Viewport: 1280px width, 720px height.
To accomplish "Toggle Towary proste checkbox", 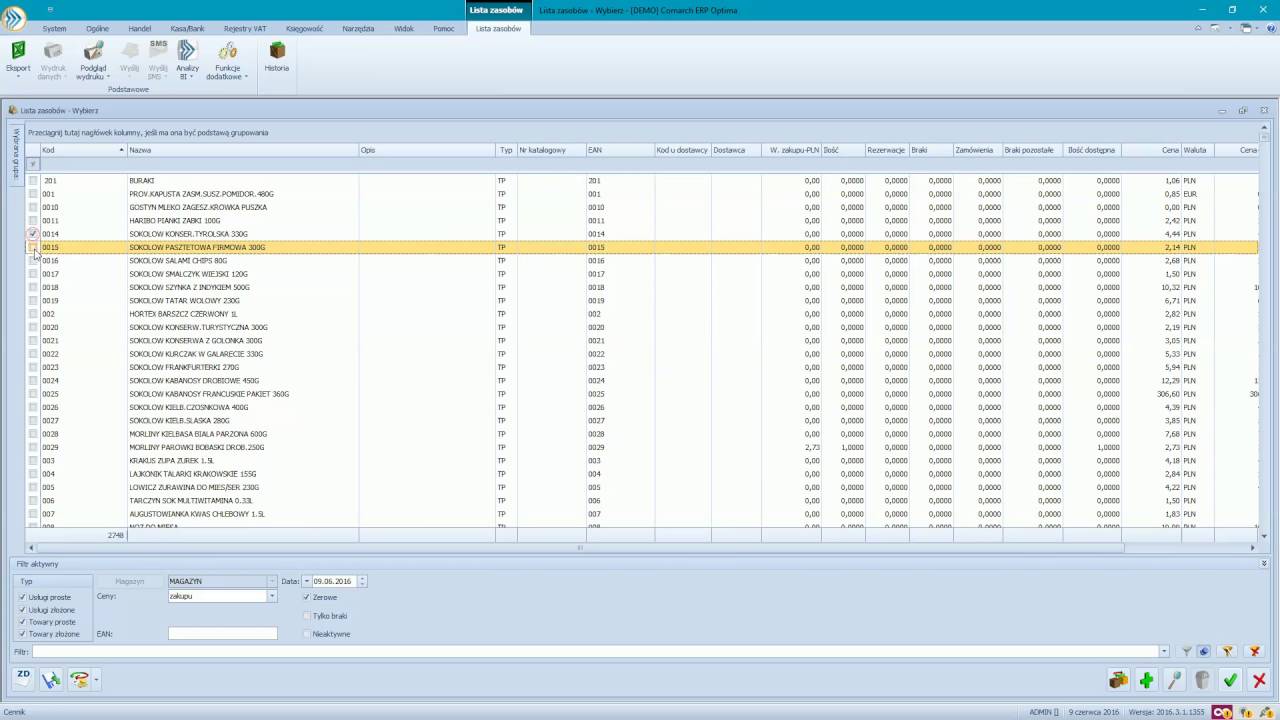I will [23, 622].
